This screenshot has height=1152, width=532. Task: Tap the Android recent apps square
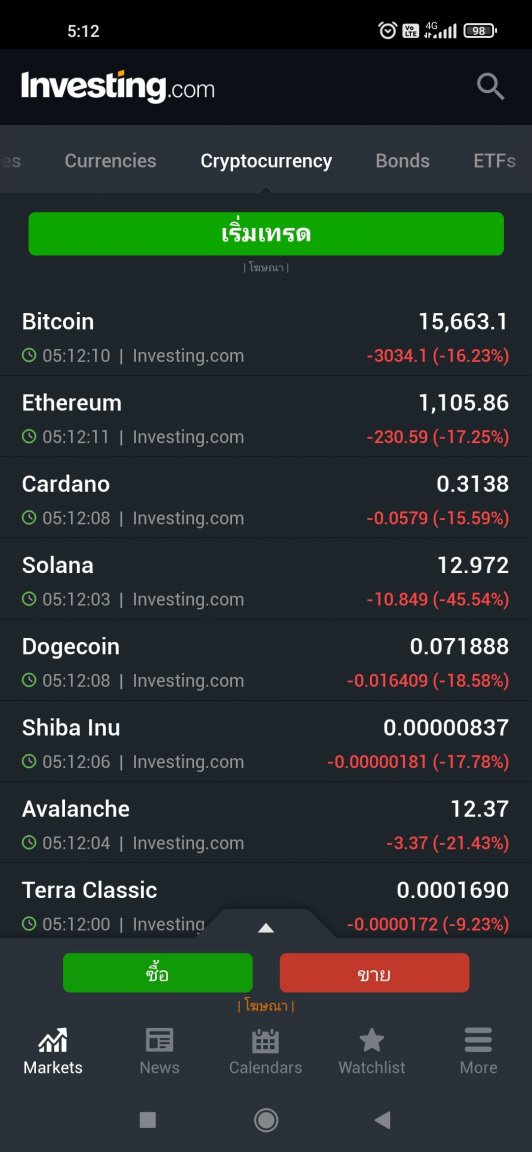click(x=148, y=1120)
